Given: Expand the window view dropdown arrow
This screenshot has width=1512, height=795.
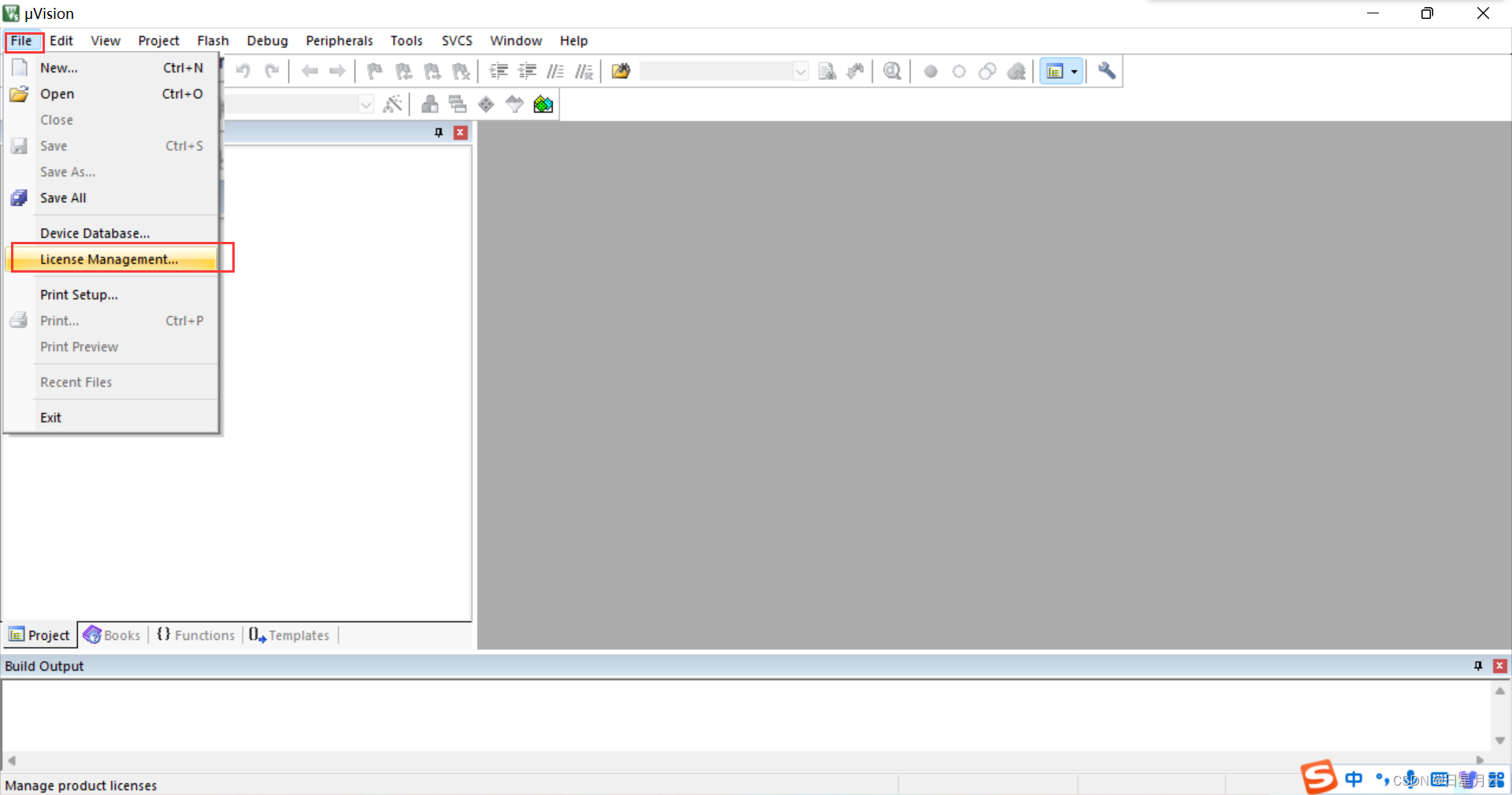Looking at the screenshot, I should coord(1074,72).
